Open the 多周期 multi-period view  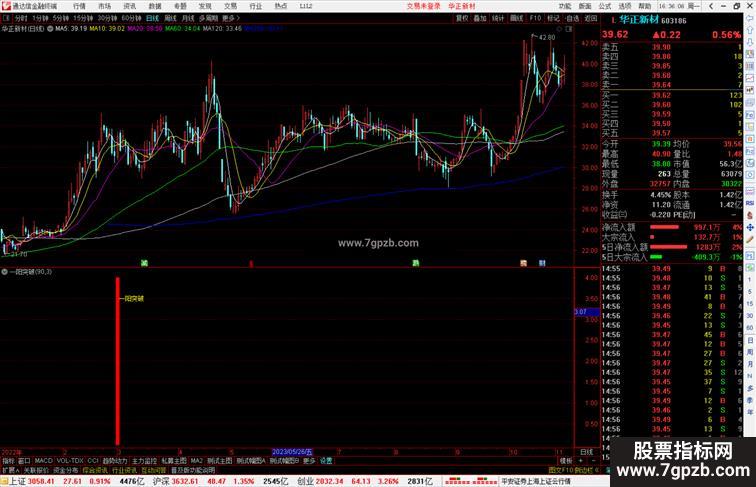point(208,18)
